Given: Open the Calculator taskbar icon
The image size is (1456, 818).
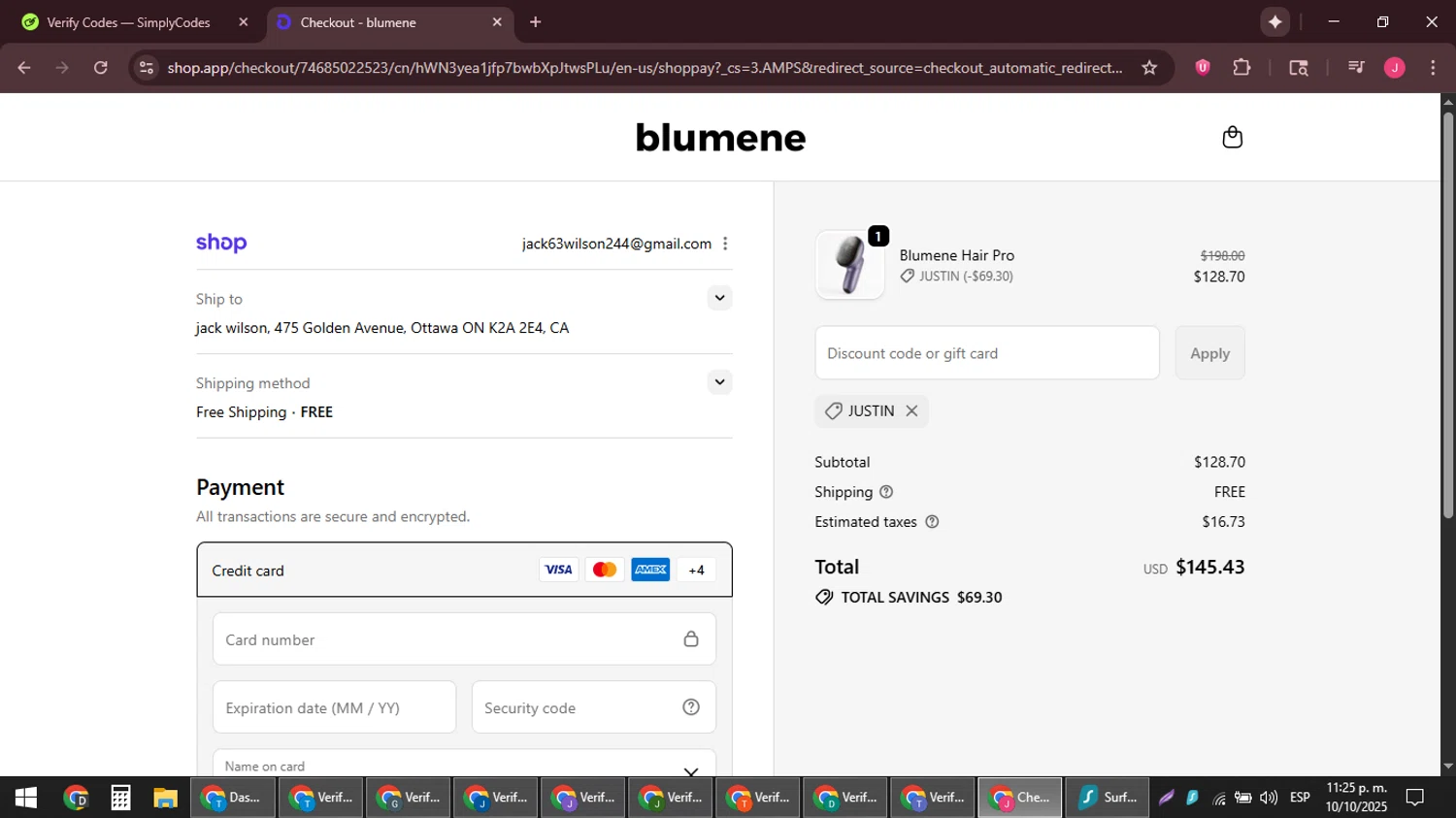Looking at the screenshot, I should coord(120,798).
